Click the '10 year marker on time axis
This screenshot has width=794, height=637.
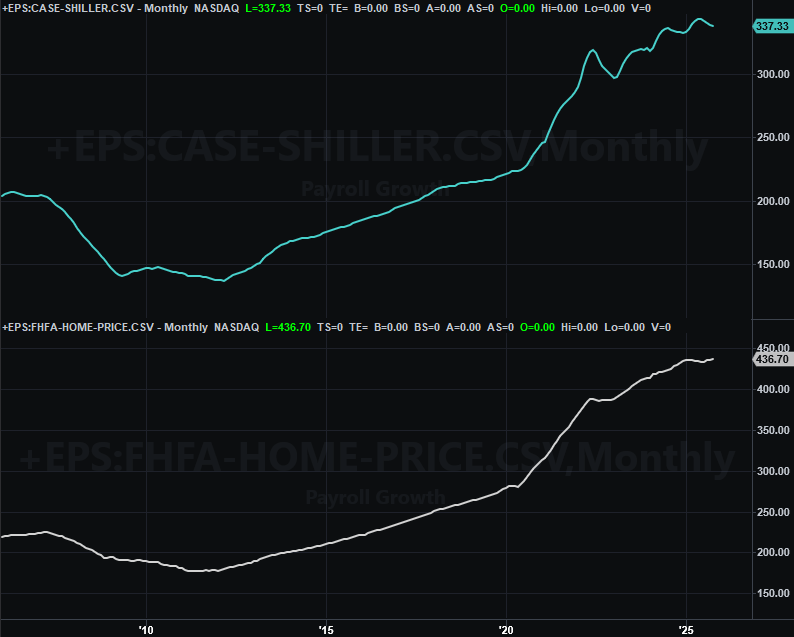[146, 628]
